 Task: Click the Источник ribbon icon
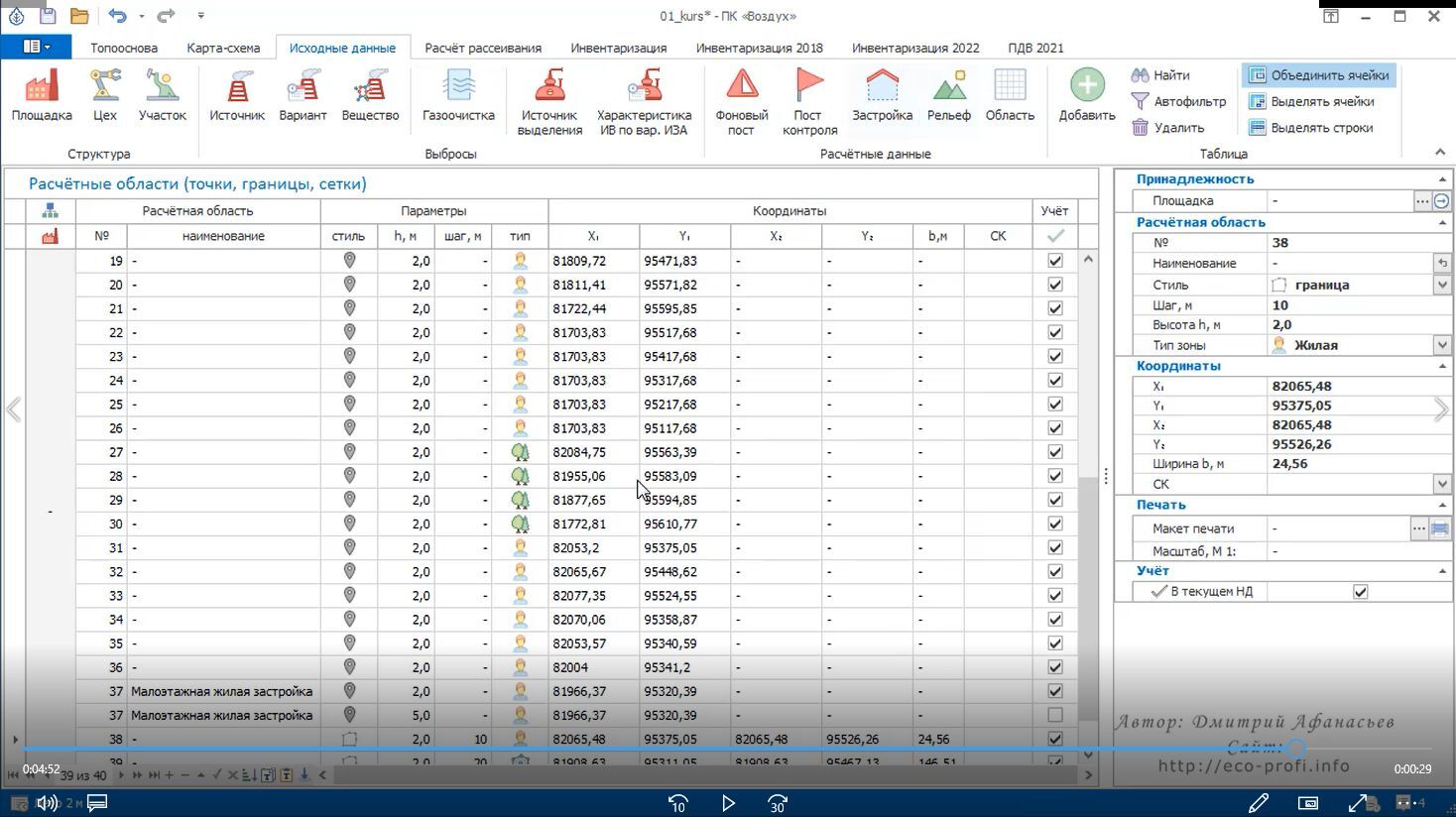coord(237,95)
